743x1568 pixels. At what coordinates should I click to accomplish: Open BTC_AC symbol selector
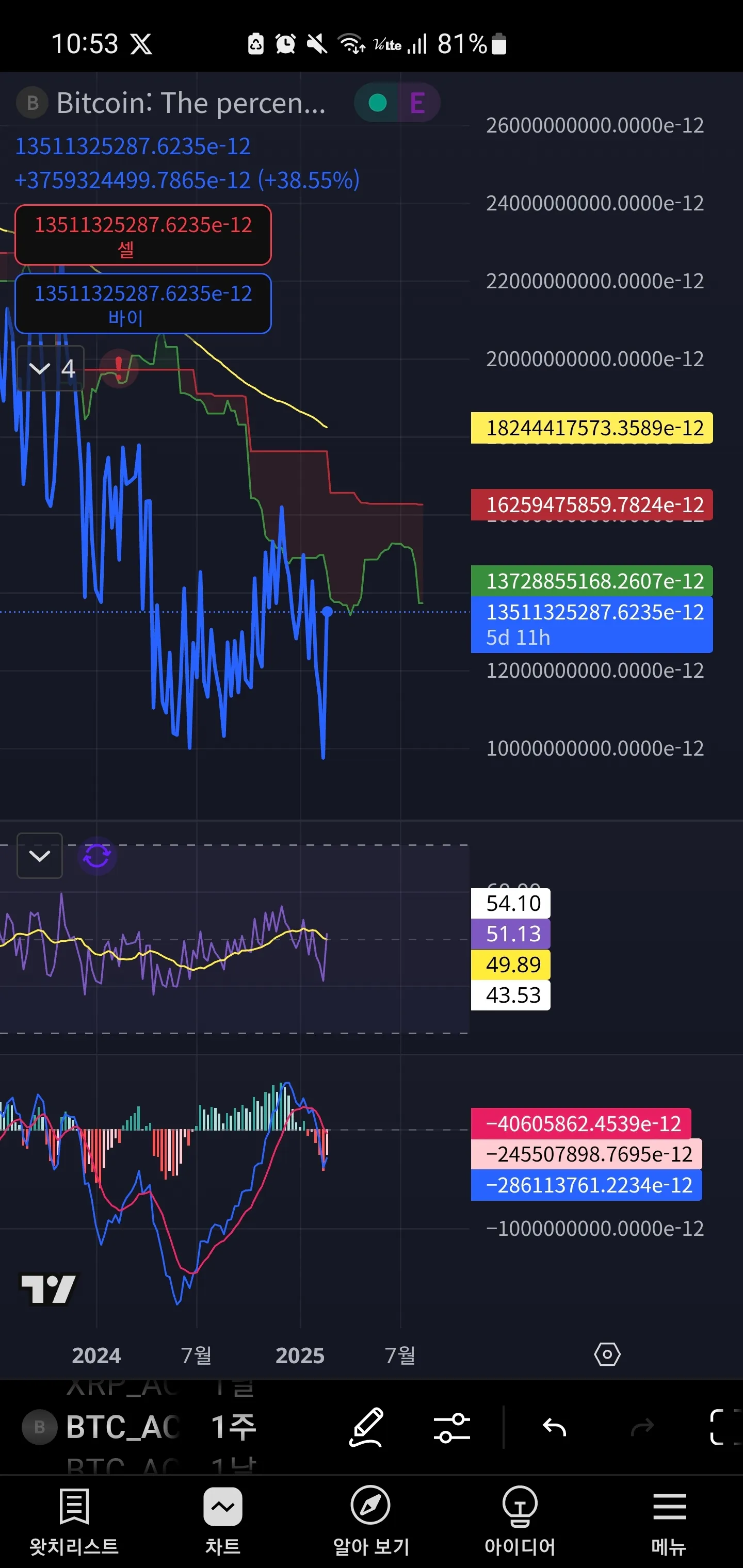point(101,1427)
